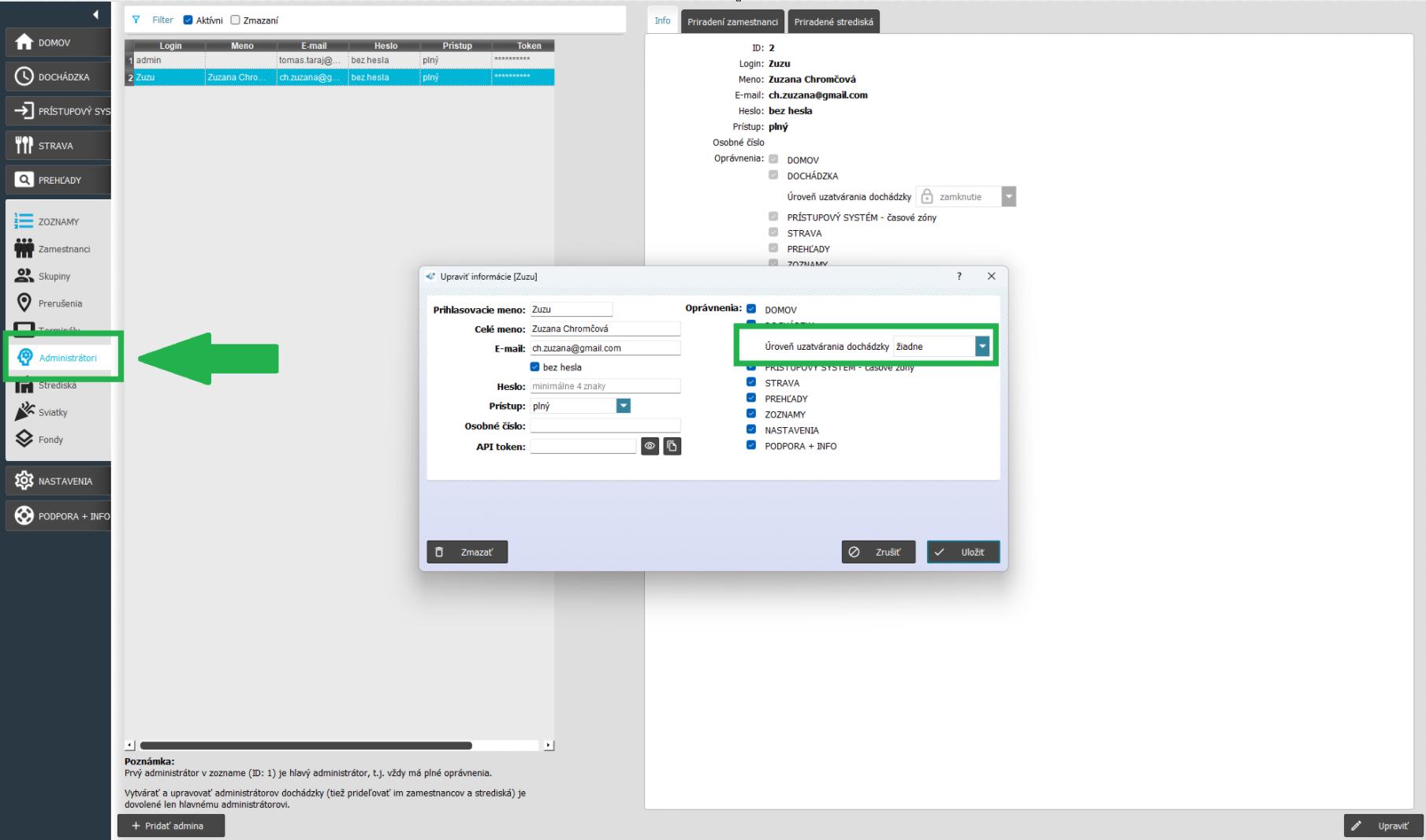Click the eye icon to show API token
Viewport: 1426px width, 840px height.
click(650, 446)
